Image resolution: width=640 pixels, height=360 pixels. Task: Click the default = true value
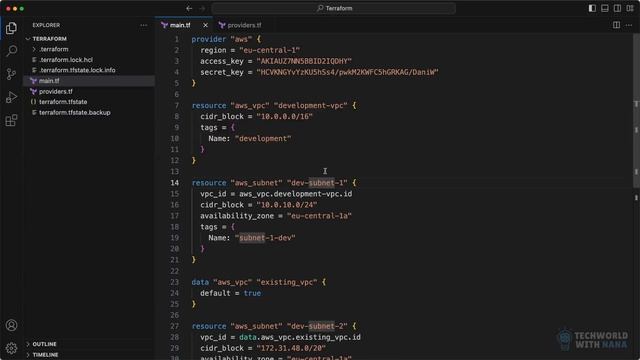pos(252,293)
